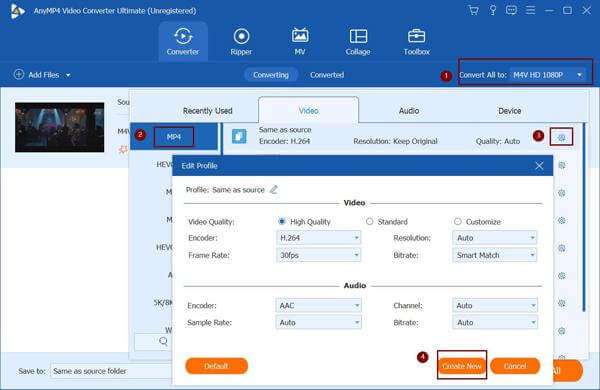
Task: Click the video thumbnail preview
Action: (60, 127)
